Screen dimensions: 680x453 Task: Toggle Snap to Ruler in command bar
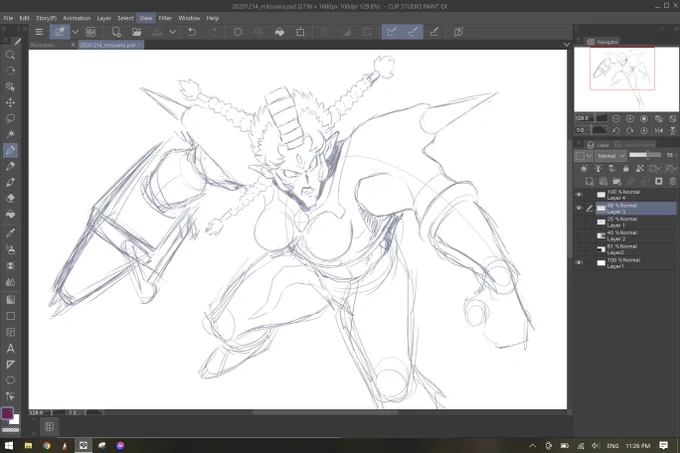(x=392, y=32)
